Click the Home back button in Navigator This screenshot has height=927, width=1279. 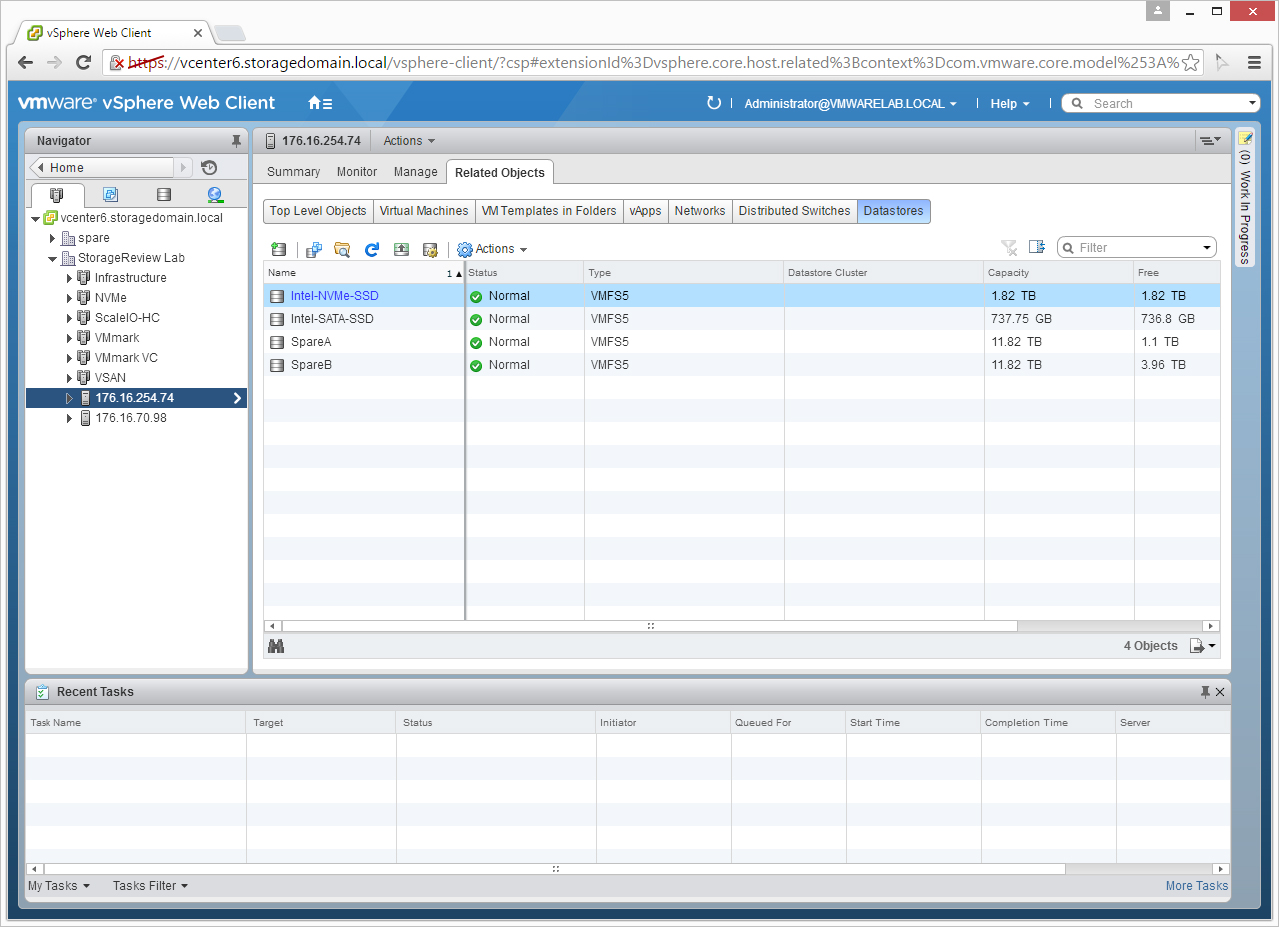[x=101, y=168]
